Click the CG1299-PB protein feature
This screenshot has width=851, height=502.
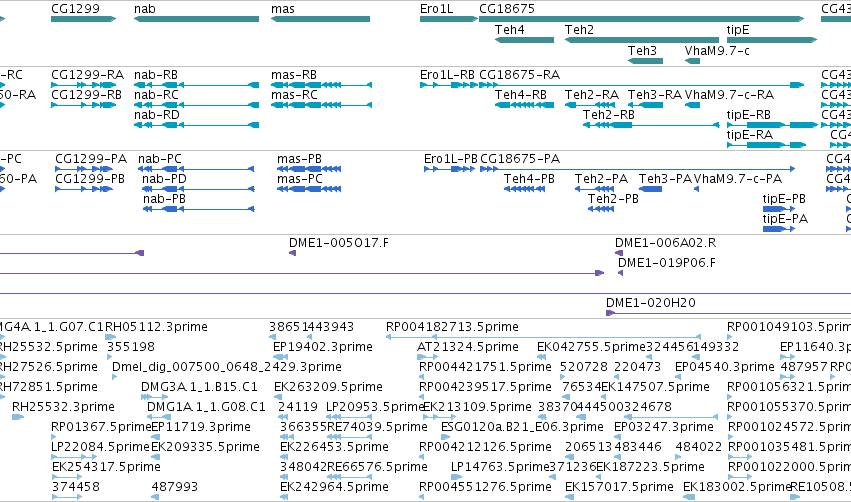(84, 189)
